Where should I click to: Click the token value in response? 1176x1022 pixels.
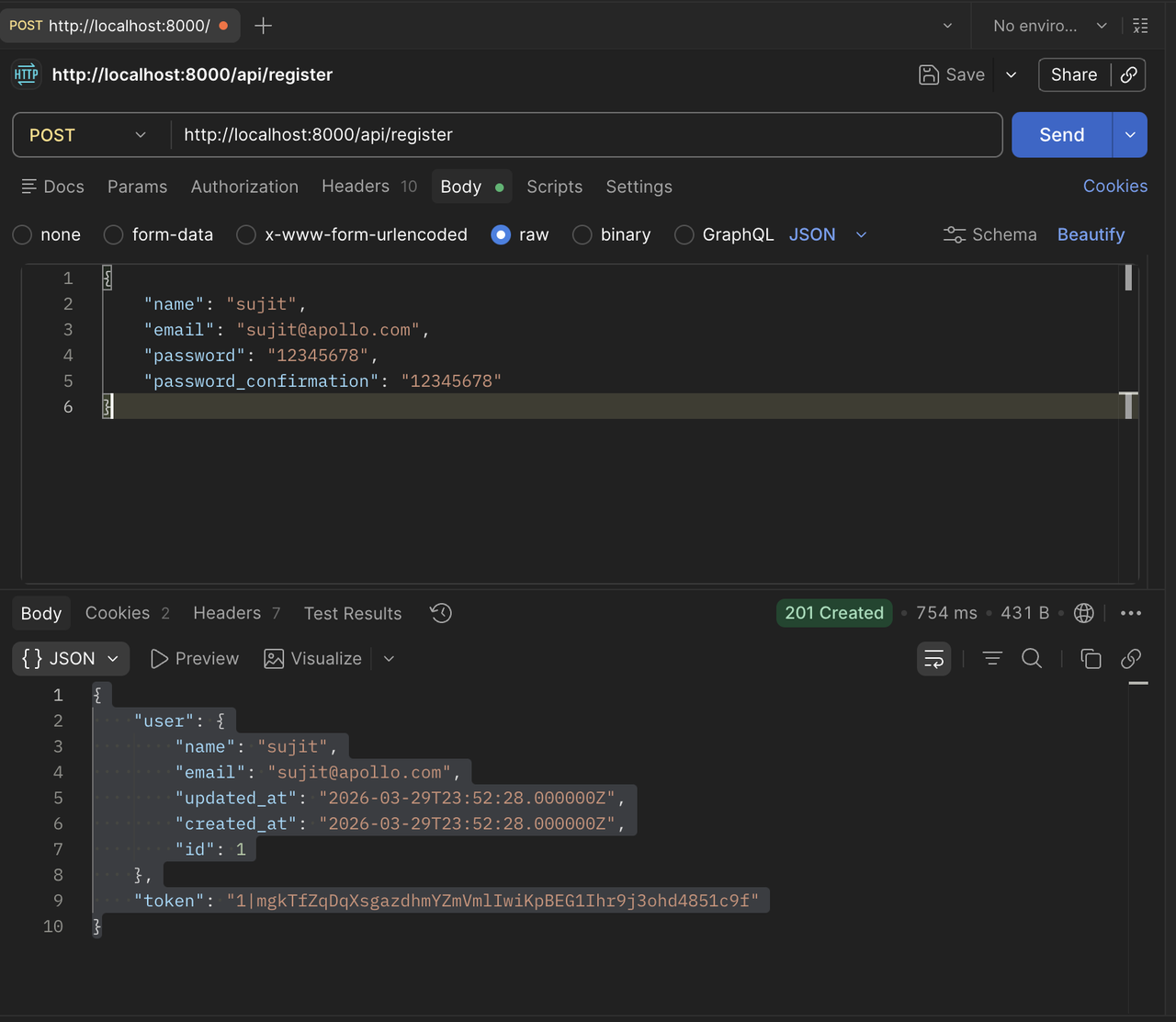tap(492, 901)
